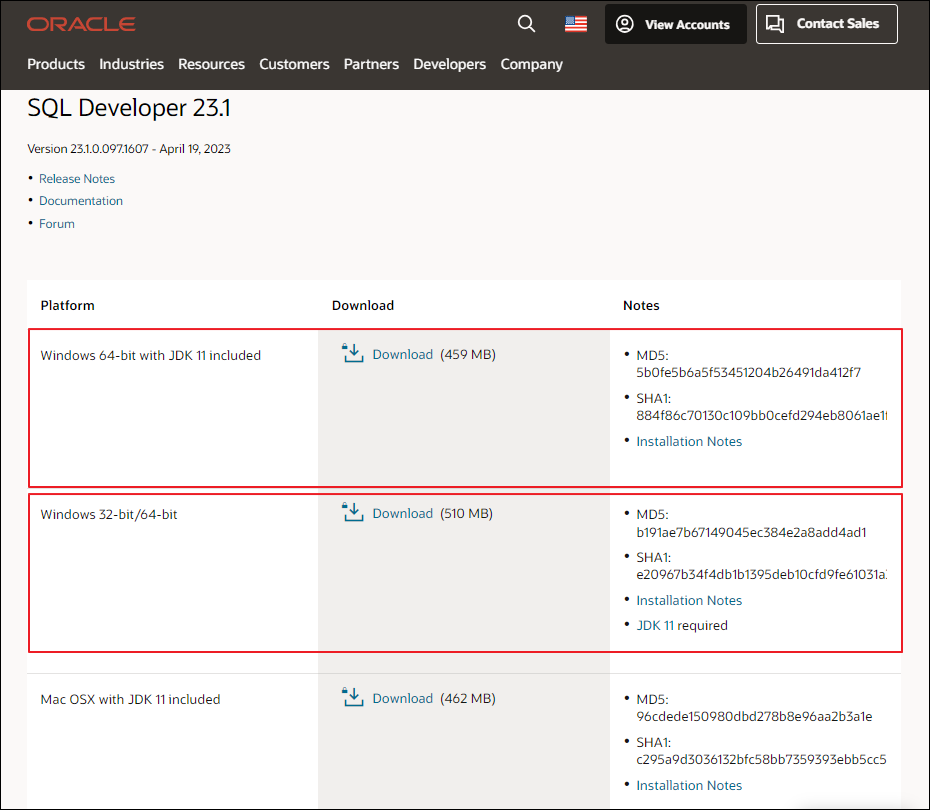This screenshot has width=930, height=810.
Task: Open the Industries menu
Action: (131, 64)
